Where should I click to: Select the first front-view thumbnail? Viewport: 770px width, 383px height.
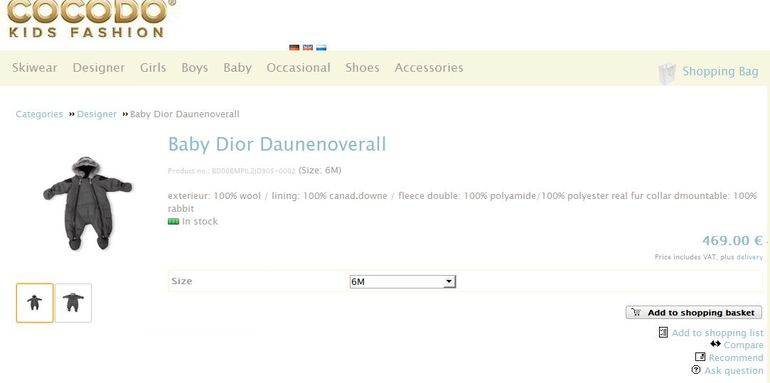point(34,303)
